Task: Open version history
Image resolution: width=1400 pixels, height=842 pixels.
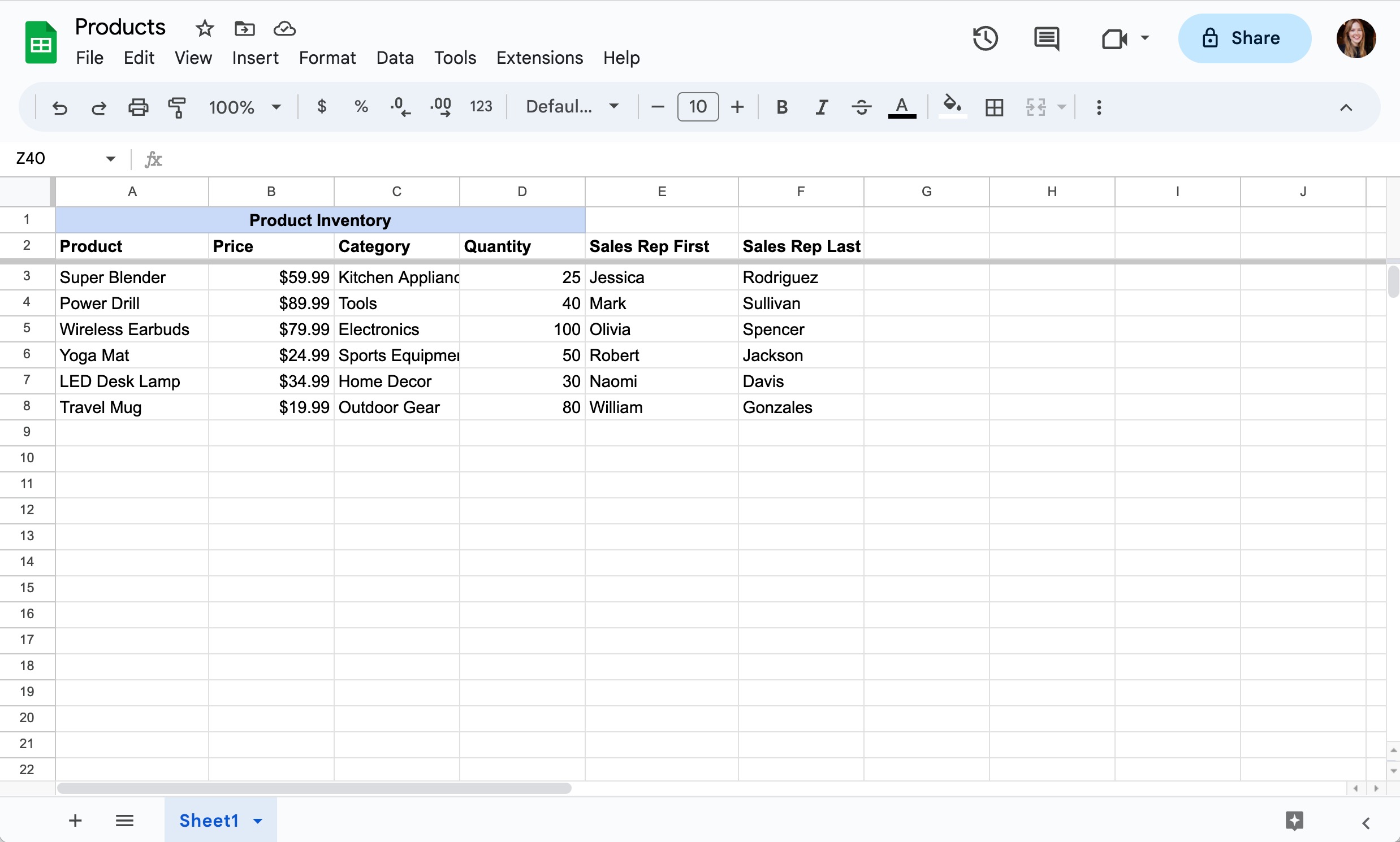Action: coord(985,38)
